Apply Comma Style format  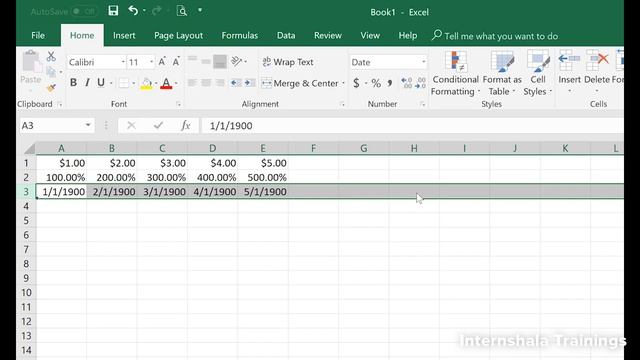390,83
